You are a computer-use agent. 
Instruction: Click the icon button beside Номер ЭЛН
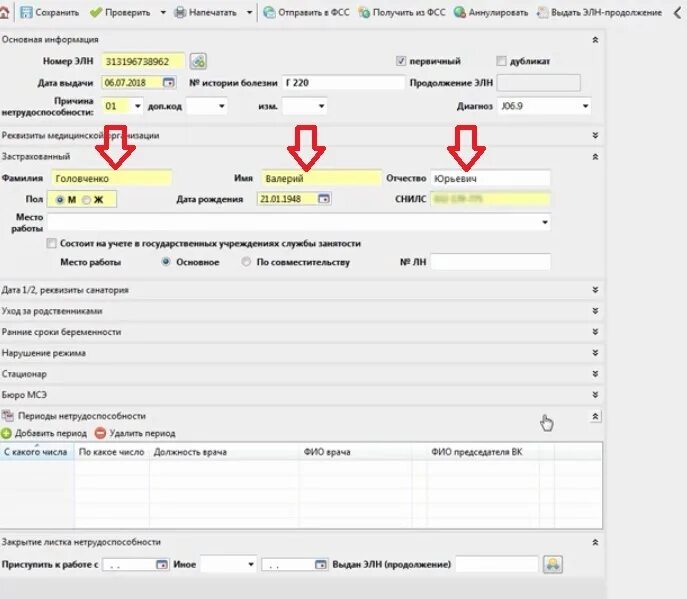pos(198,61)
